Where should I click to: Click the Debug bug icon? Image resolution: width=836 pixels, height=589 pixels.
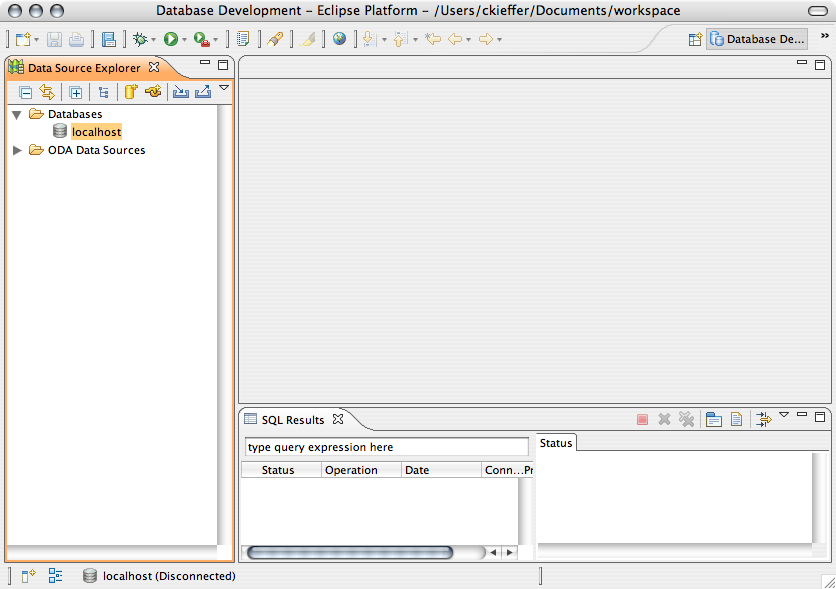[140, 39]
